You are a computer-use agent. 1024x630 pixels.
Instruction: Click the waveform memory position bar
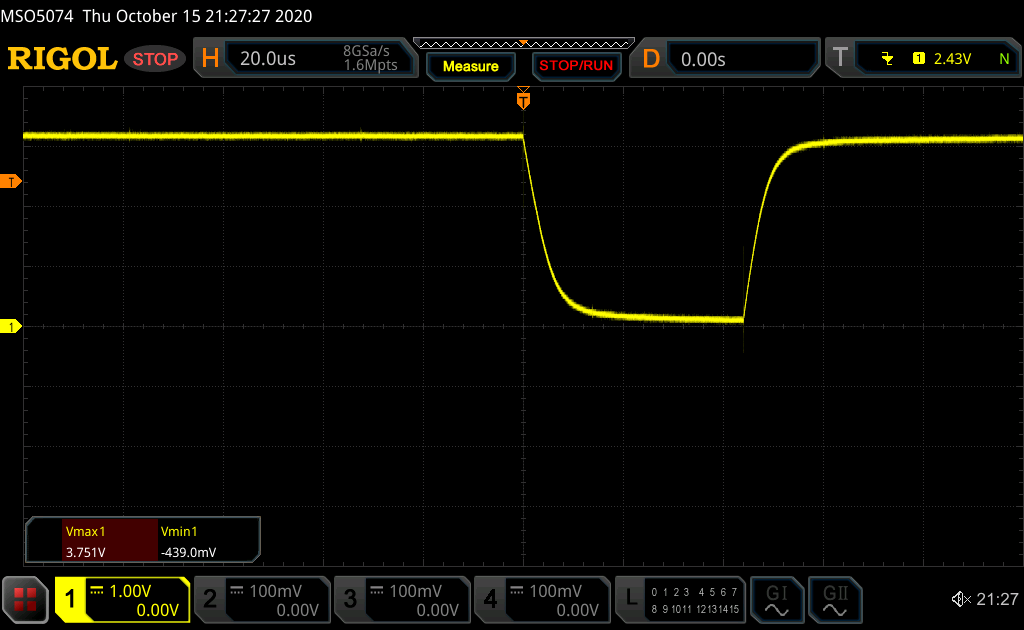pos(524,44)
